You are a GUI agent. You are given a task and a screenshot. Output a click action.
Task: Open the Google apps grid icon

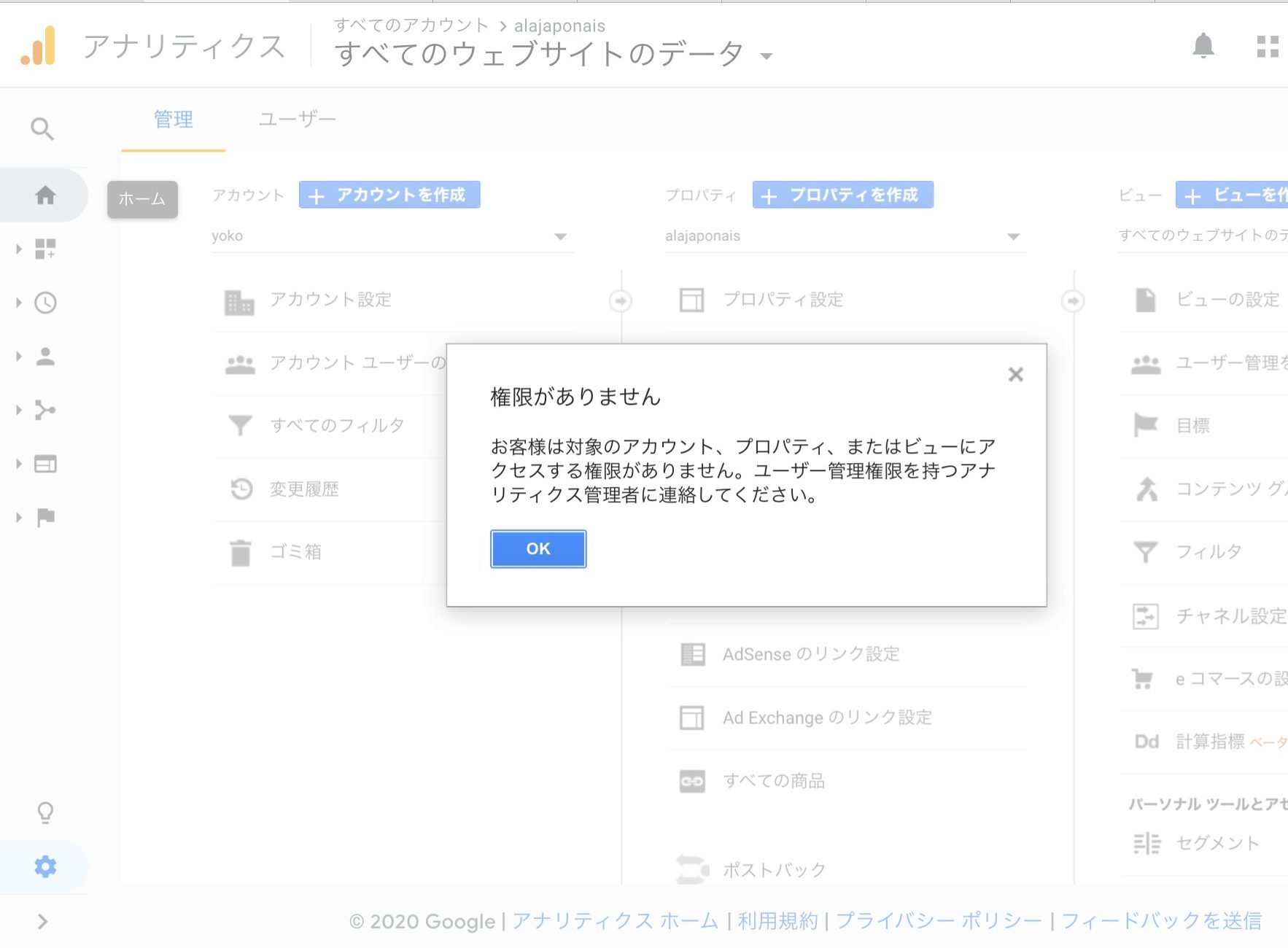coord(1268,47)
